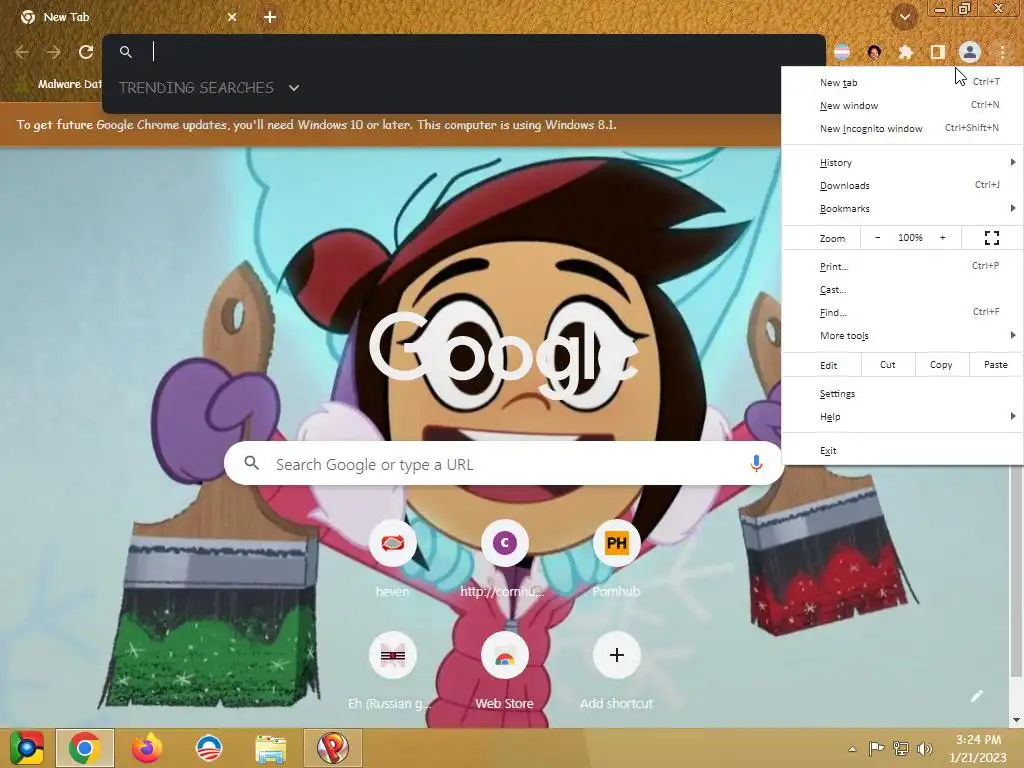The height and width of the screenshot is (768, 1024).
Task: Decrease zoom with the minus button
Action: [877, 238]
